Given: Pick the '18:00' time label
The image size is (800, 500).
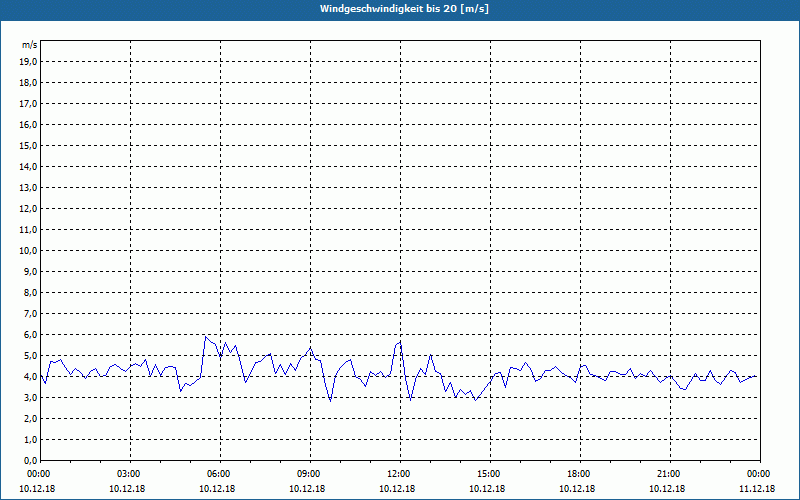Looking at the screenshot, I should 580,474.
